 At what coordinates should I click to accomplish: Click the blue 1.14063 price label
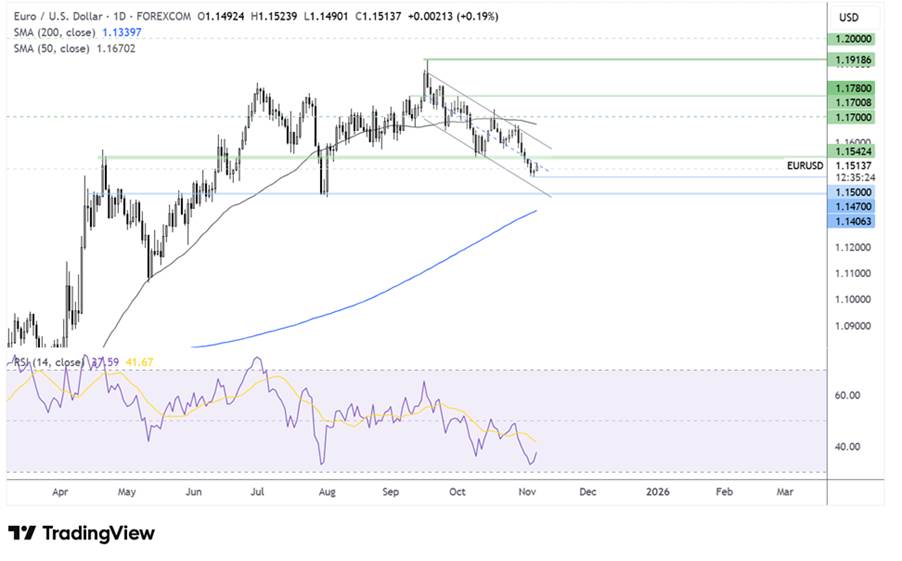point(851,221)
